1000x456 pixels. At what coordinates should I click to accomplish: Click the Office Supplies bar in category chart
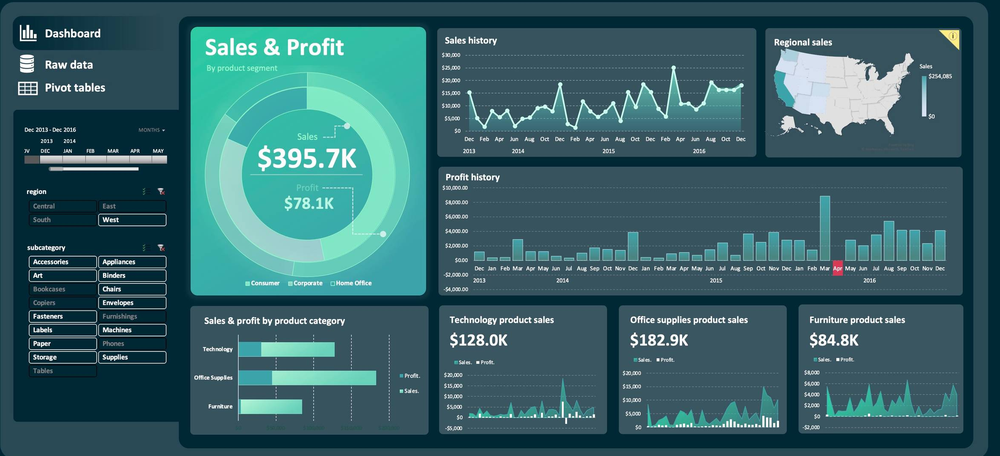point(308,378)
